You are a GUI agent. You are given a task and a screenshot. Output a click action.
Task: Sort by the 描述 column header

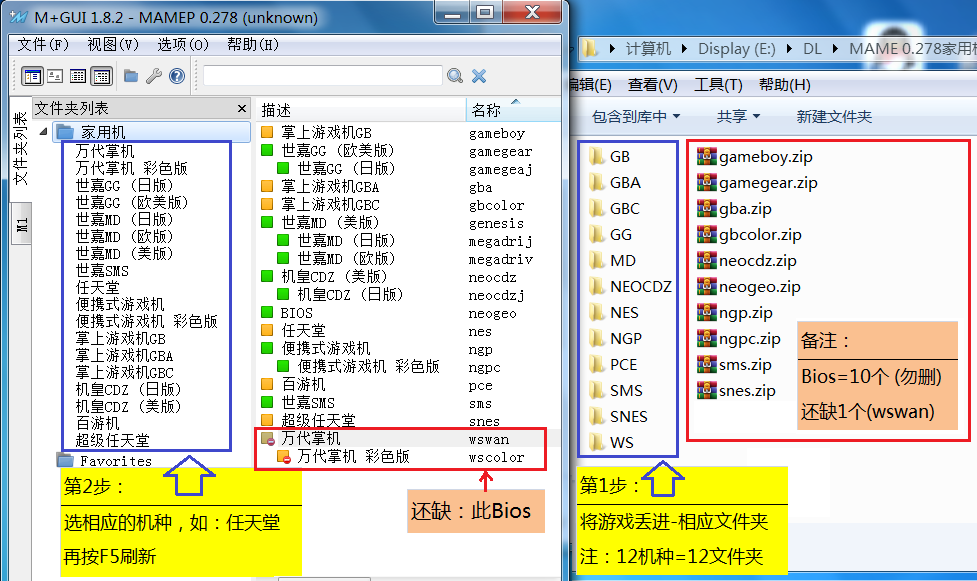click(361, 110)
